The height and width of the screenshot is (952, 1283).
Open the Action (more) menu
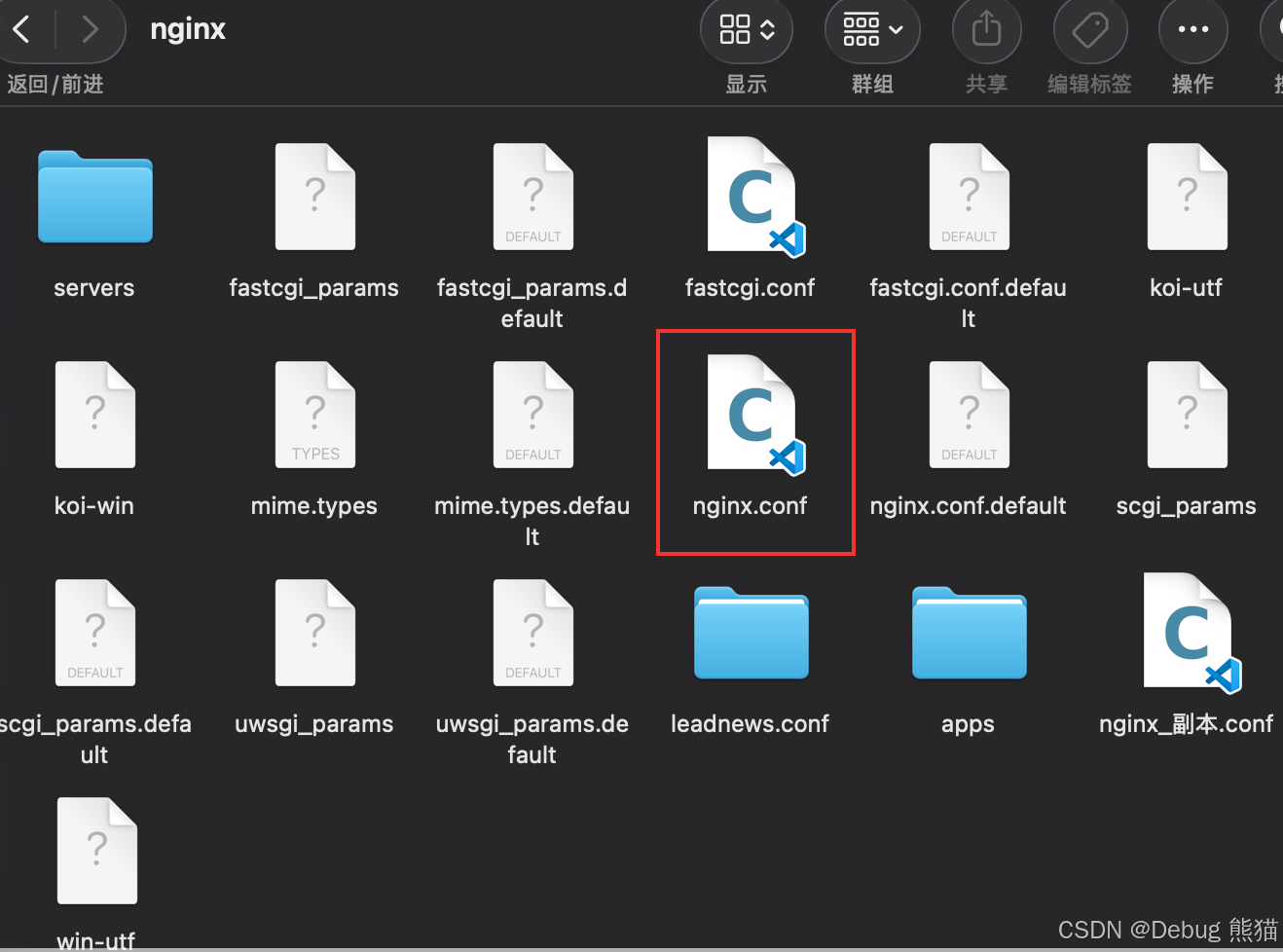(x=1193, y=30)
